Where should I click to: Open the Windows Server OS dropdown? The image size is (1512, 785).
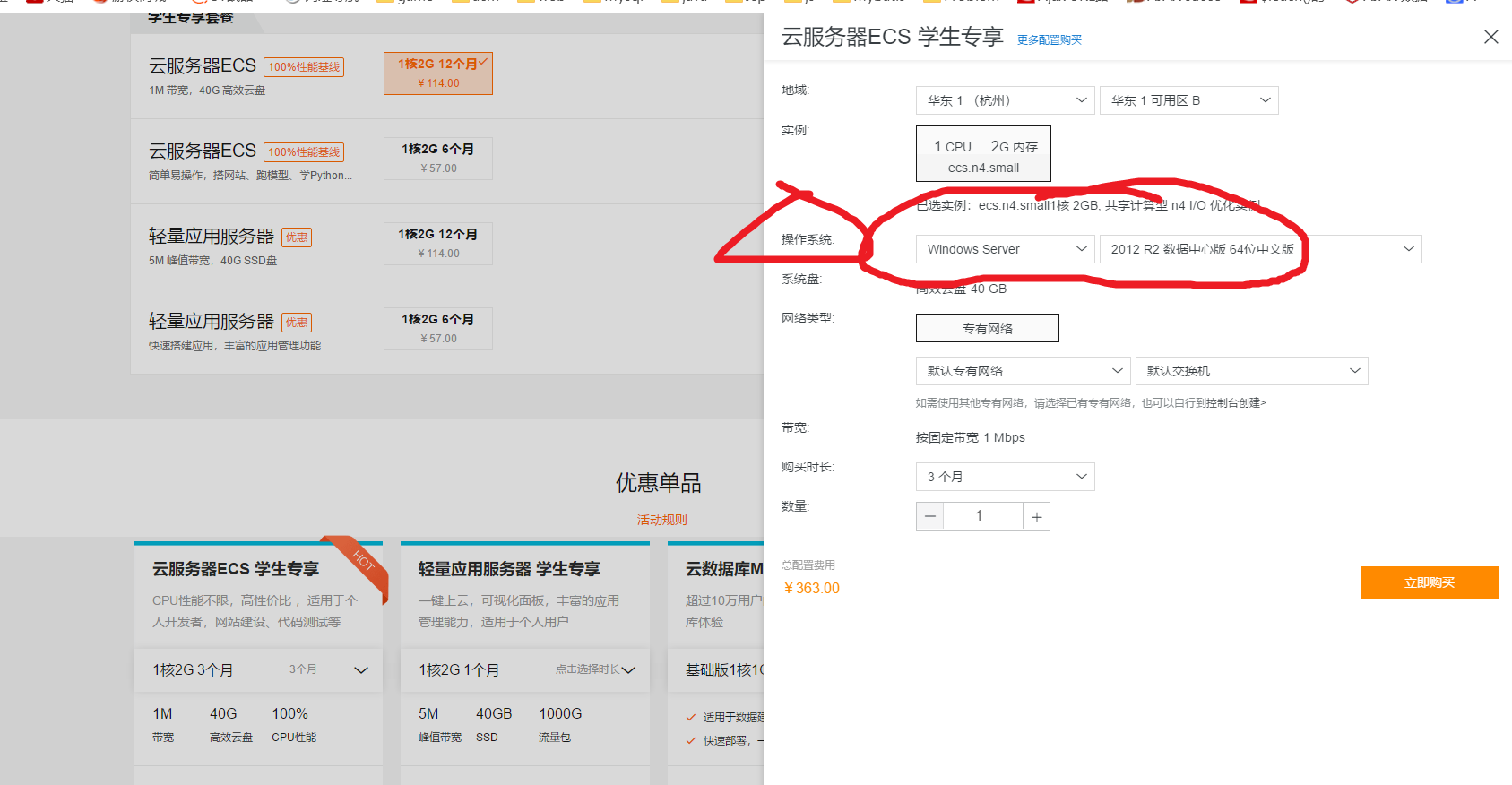click(x=1006, y=249)
